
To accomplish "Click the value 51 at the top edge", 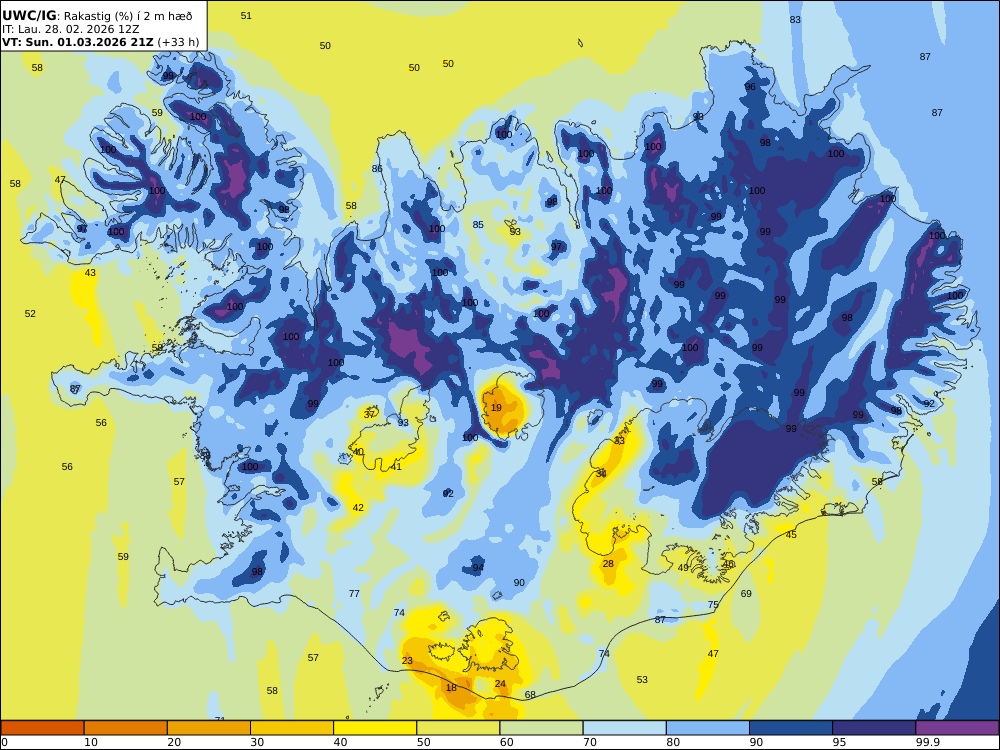I will coord(246,16).
